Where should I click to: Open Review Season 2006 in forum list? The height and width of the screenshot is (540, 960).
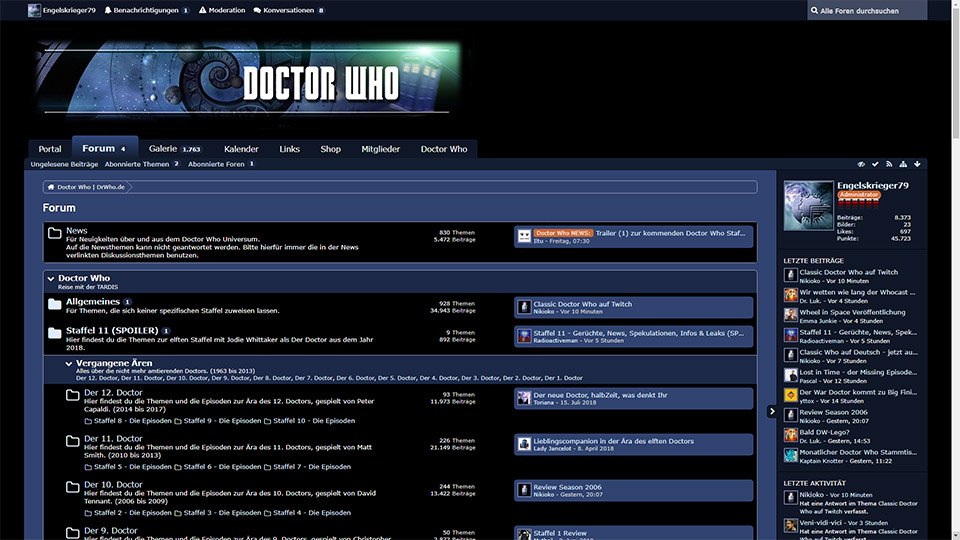(567, 487)
